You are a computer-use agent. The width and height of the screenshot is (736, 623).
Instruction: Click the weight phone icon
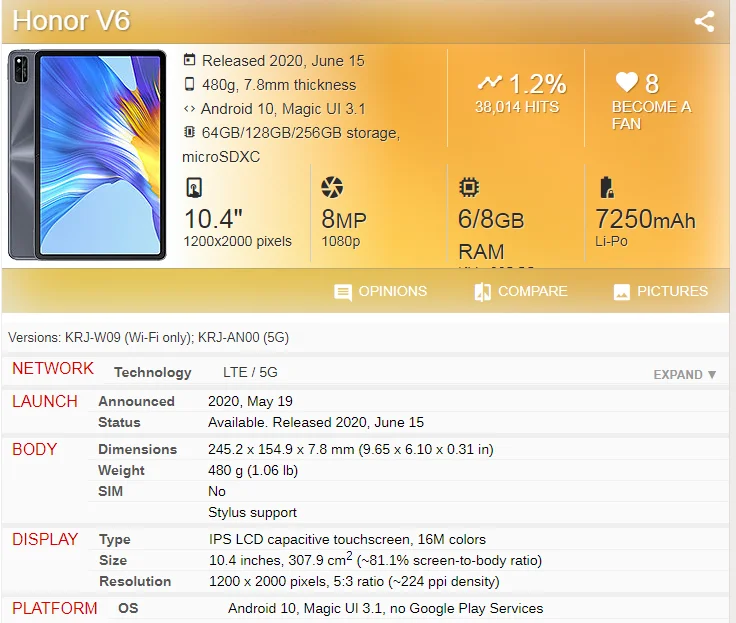pos(189,84)
